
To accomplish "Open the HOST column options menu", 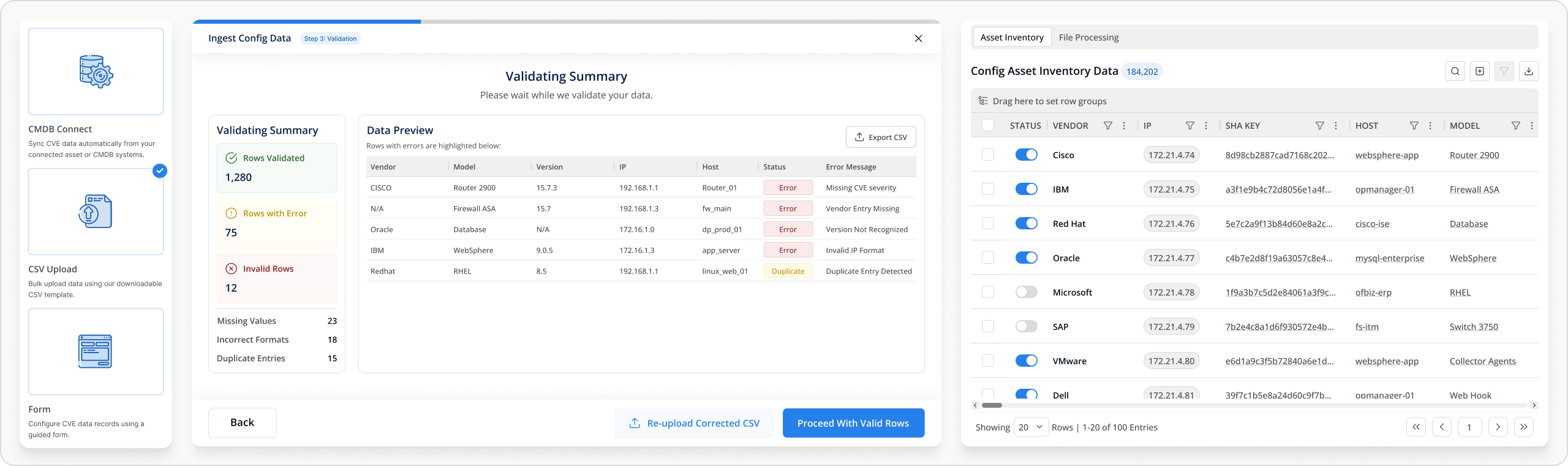I will [x=1430, y=126].
